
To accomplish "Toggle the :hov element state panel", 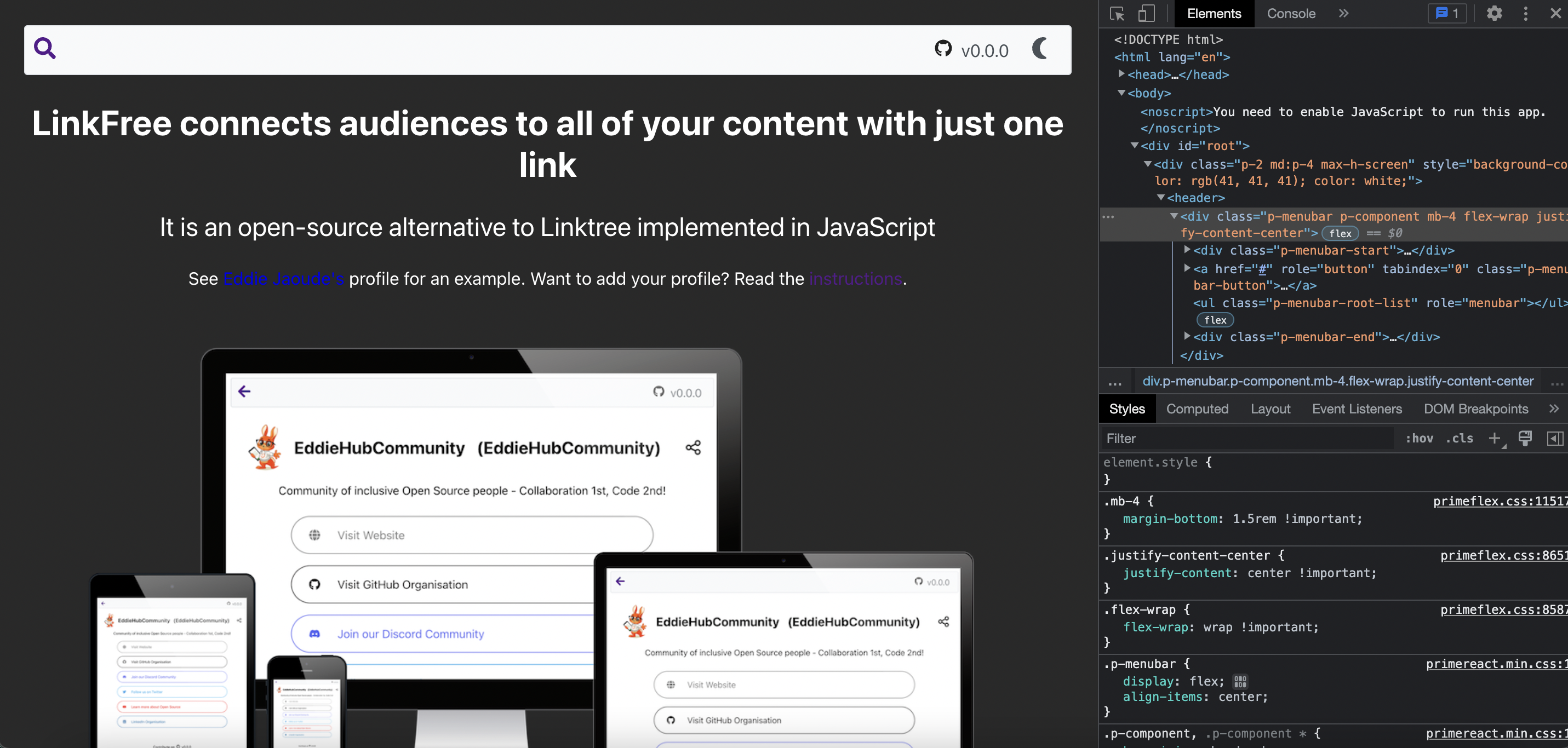I will click(x=1419, y=438).
